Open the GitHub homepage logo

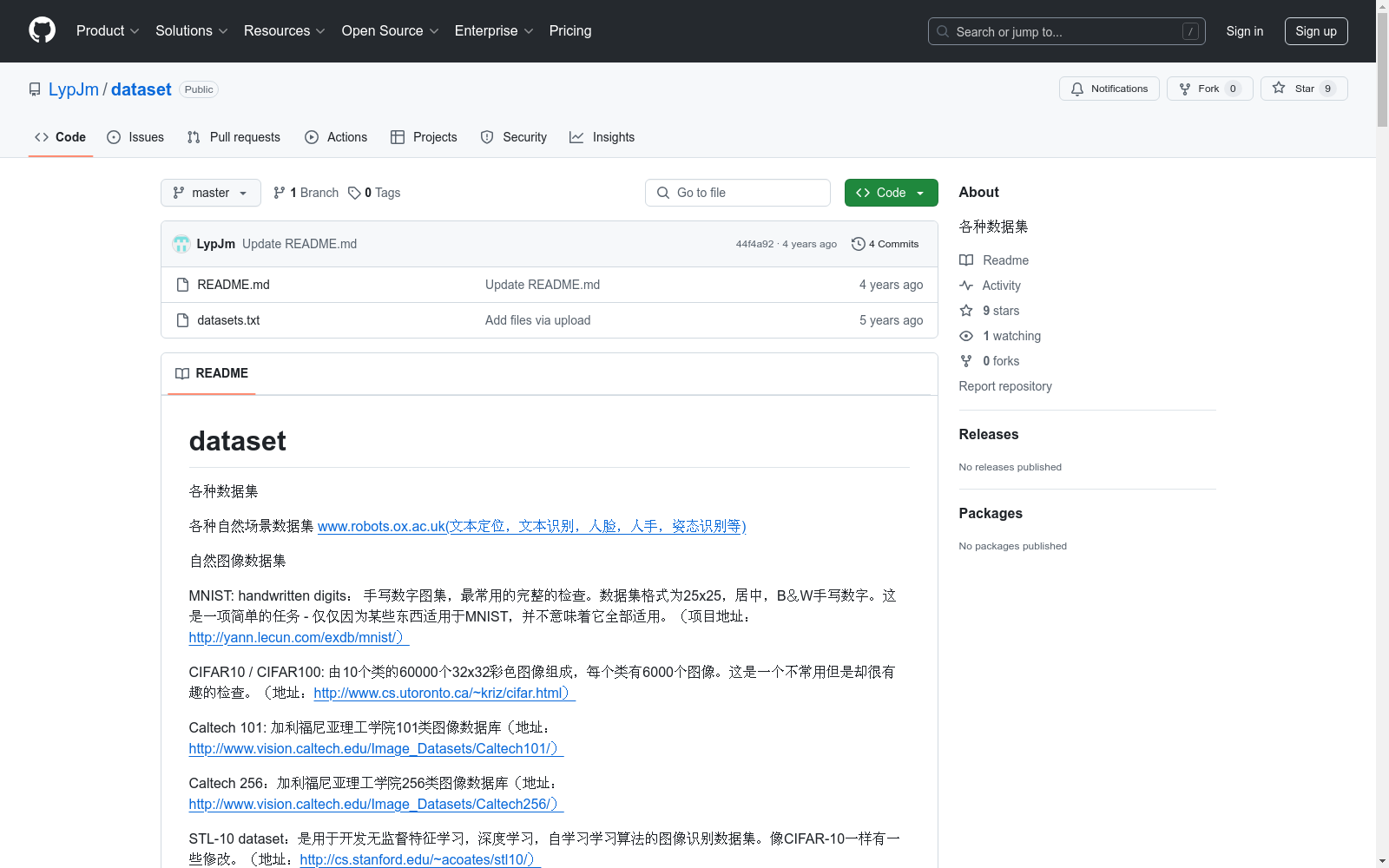coord(42,30)
